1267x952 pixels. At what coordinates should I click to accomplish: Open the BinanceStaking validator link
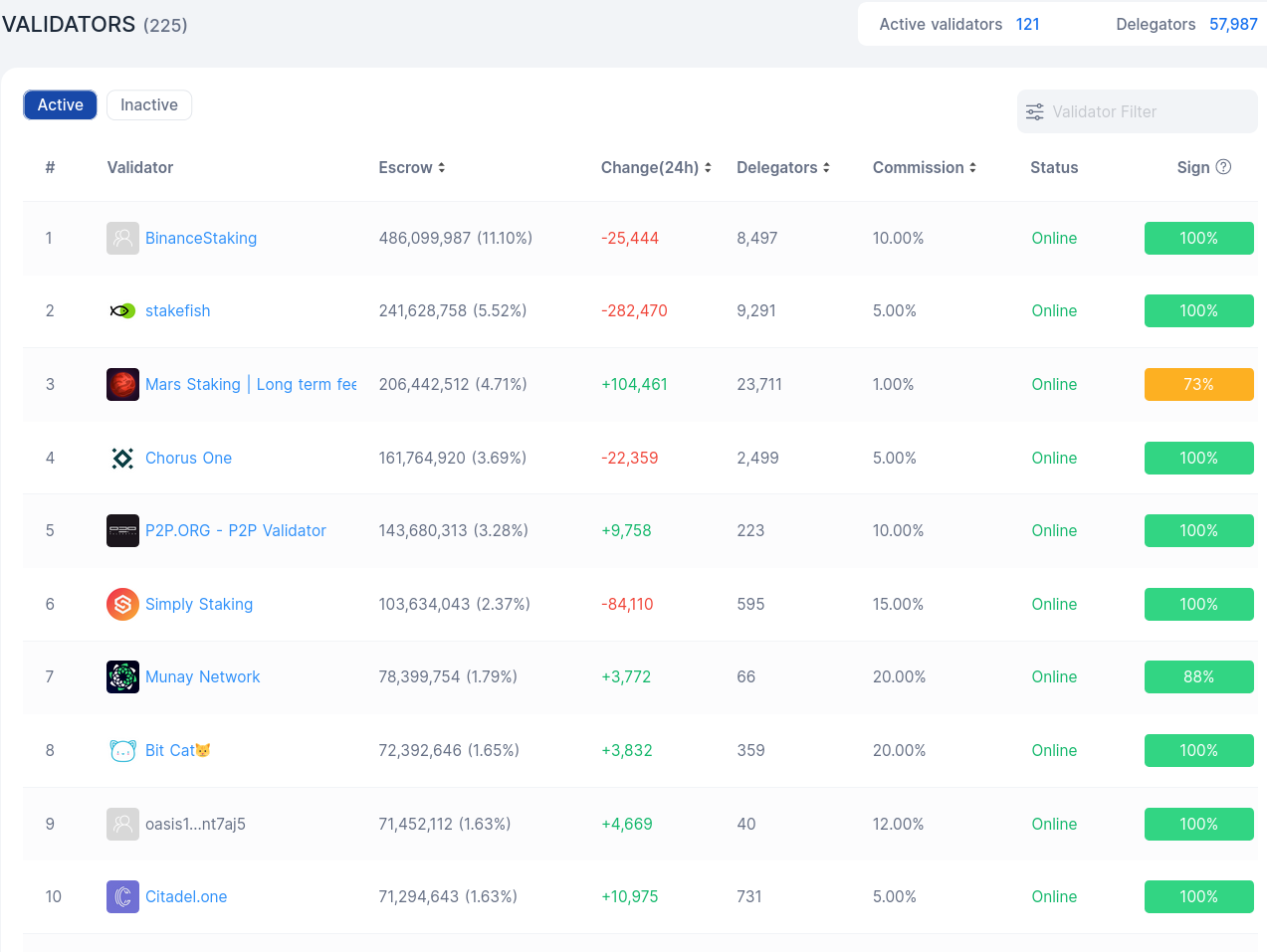(201, 238)
